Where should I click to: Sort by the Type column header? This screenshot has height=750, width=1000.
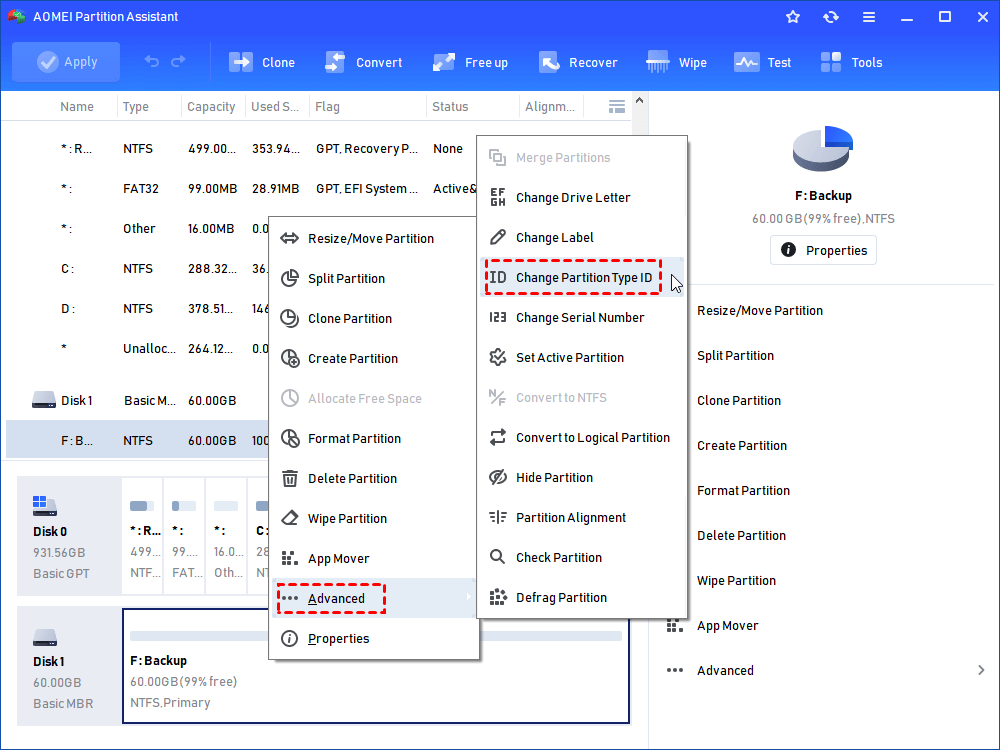(136, 107)
